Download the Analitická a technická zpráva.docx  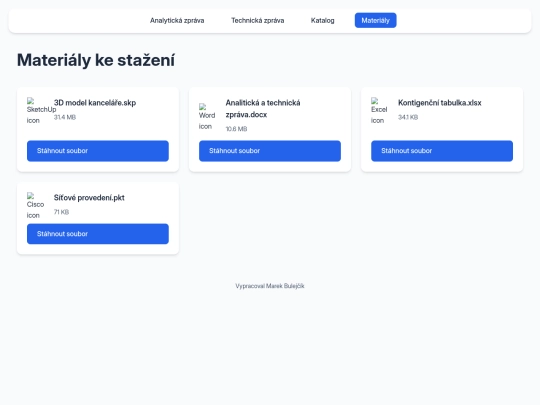pos(270,151)
